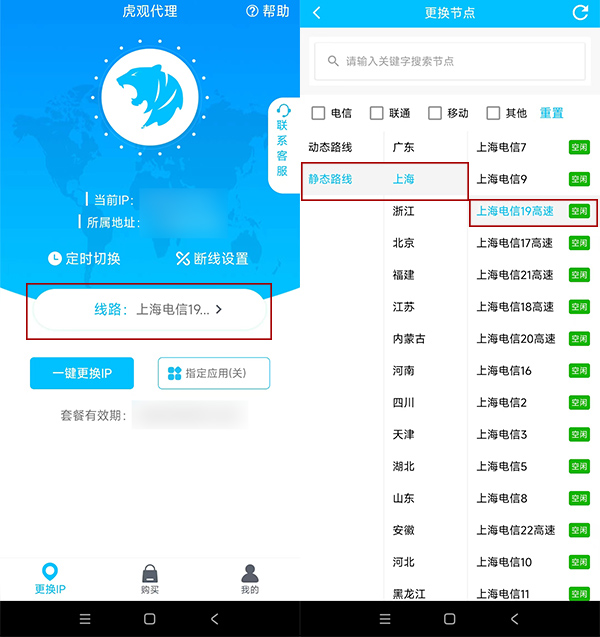Select 动态路线 route type
600x637 pixels.
[x=330, y=147]
